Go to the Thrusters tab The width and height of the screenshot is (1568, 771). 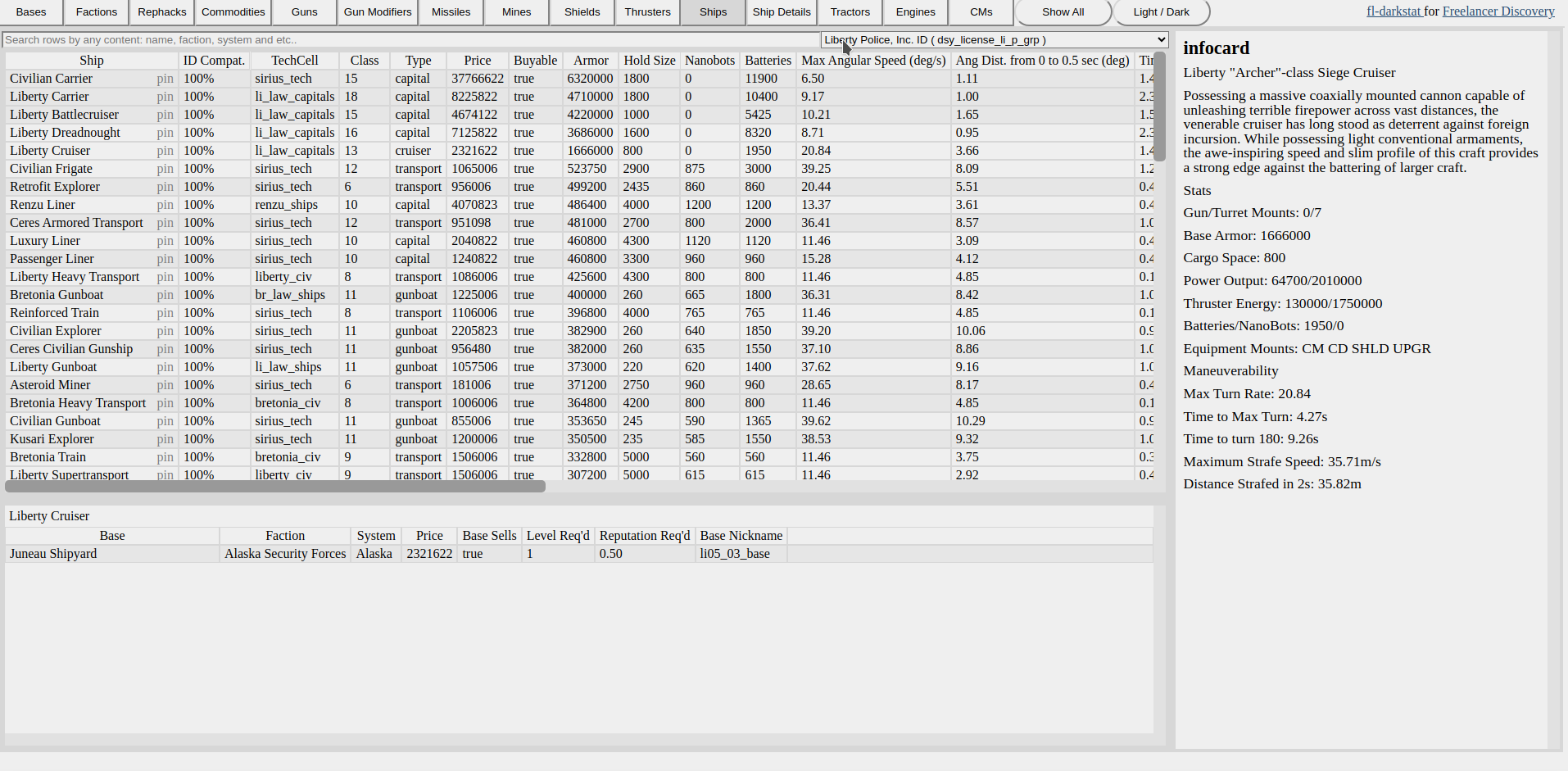click(x=648, y=12)
